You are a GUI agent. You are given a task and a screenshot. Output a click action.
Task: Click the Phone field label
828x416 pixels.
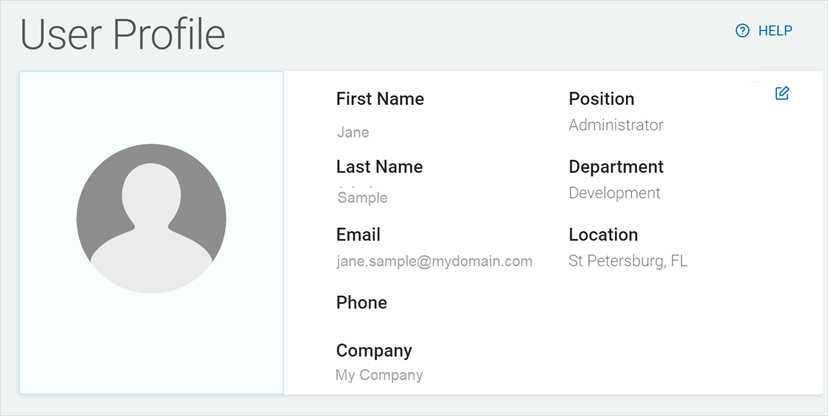pos(361,303)
